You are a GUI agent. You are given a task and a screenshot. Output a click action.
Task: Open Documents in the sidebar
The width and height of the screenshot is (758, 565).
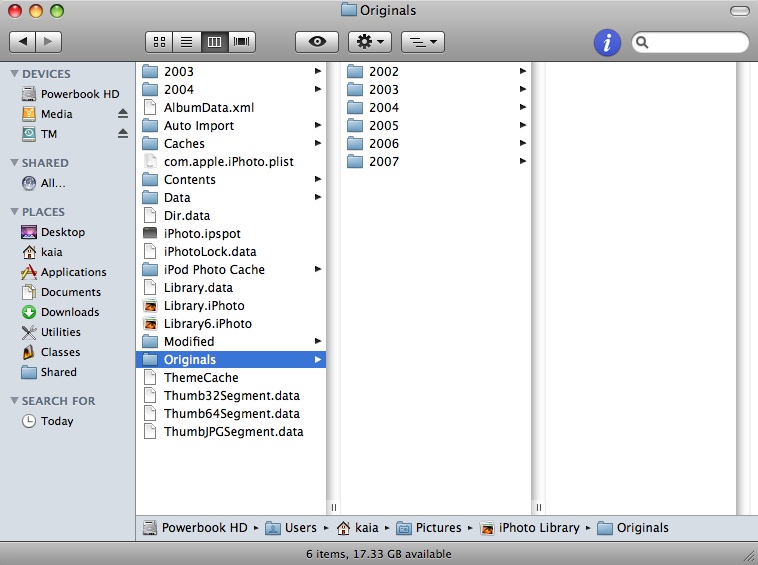click(61, 292)
